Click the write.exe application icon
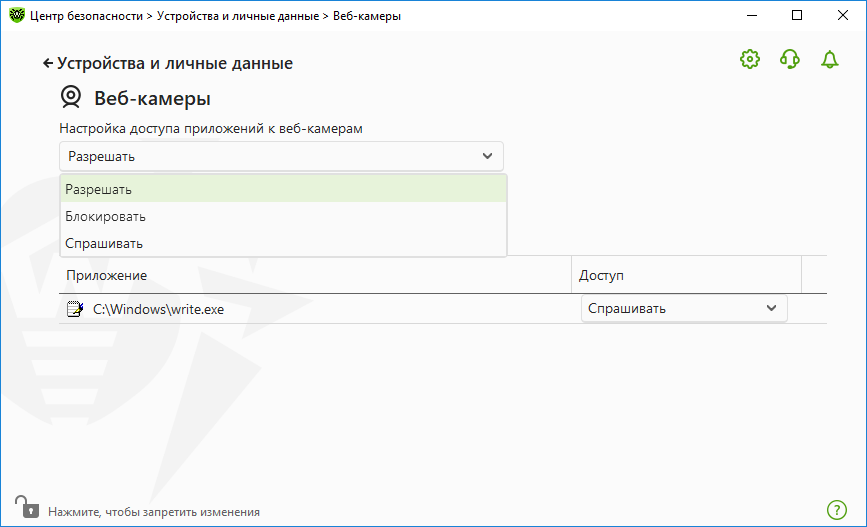Image resolution: width=867 pixels, height=527 pixels. pyautogui.click(x=75, y=309)
